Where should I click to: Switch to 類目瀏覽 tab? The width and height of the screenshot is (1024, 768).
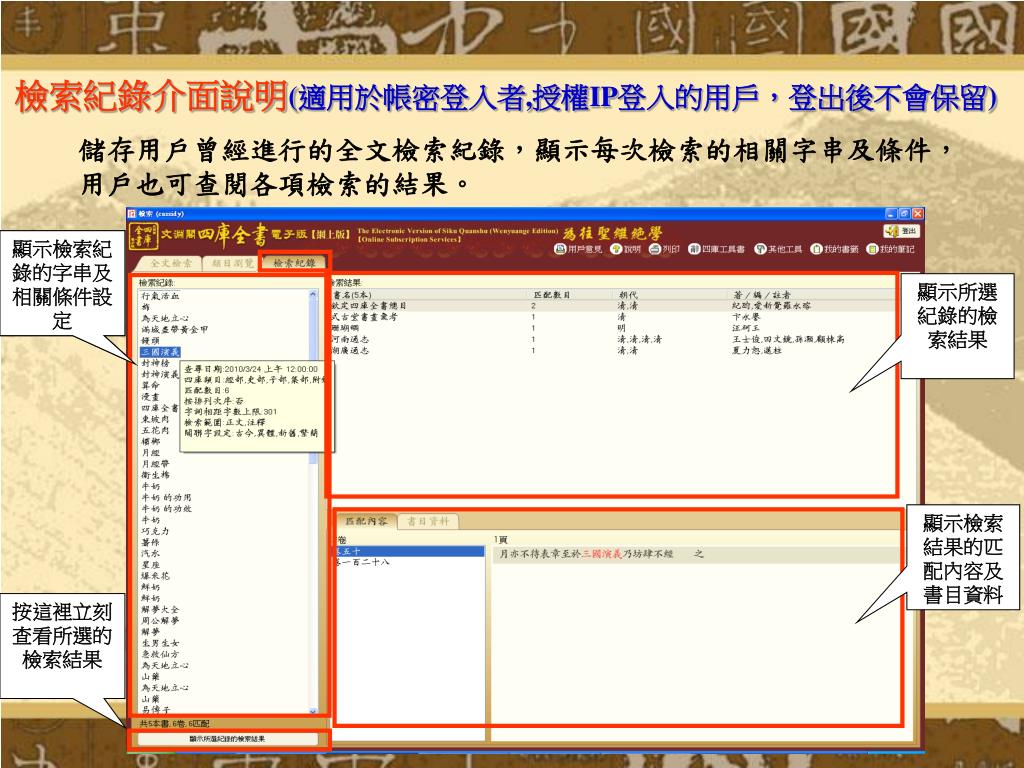click(x=232, y=263)
